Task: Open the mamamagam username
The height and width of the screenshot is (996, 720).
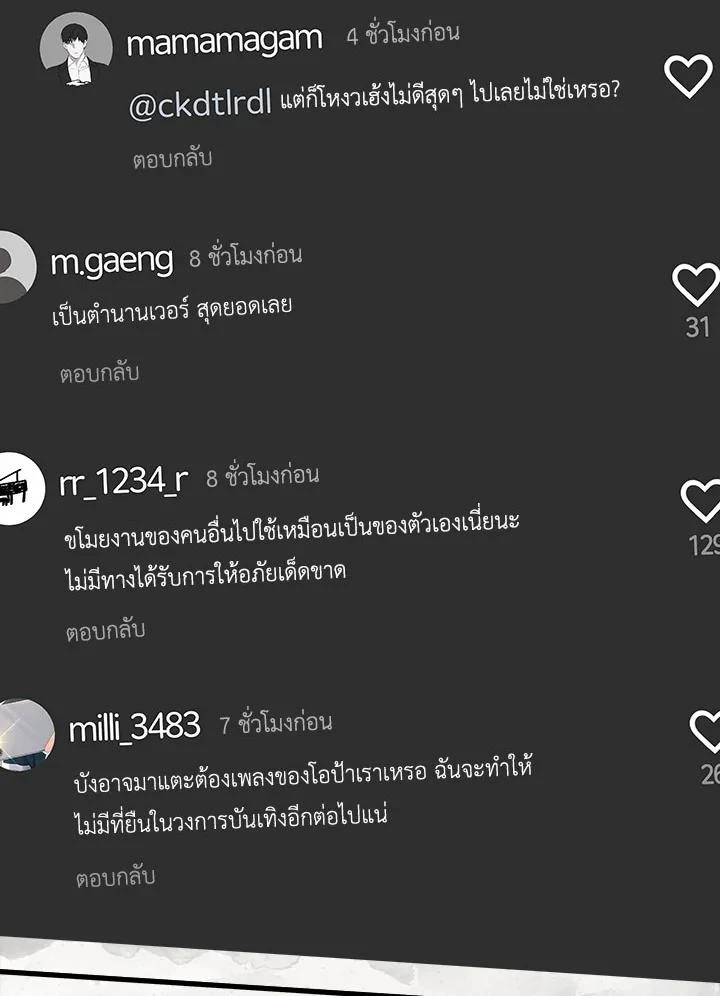Action: [224, 42]
